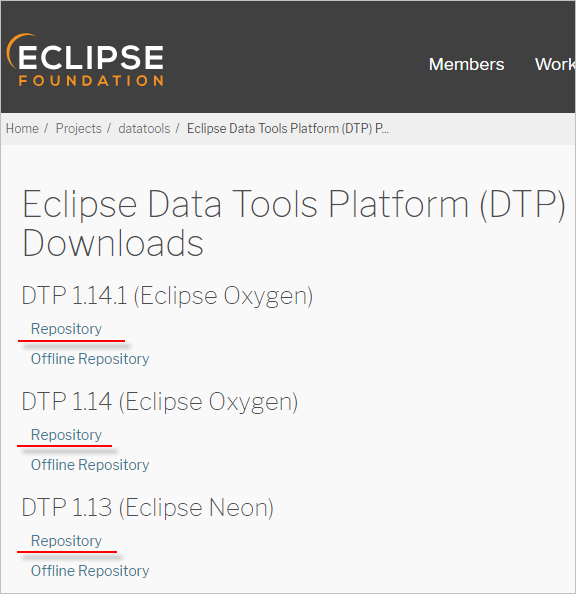Click empty area of the dark header bar
Image resolution: width=576 pixels, height=594 pixels.
(296, 57)
